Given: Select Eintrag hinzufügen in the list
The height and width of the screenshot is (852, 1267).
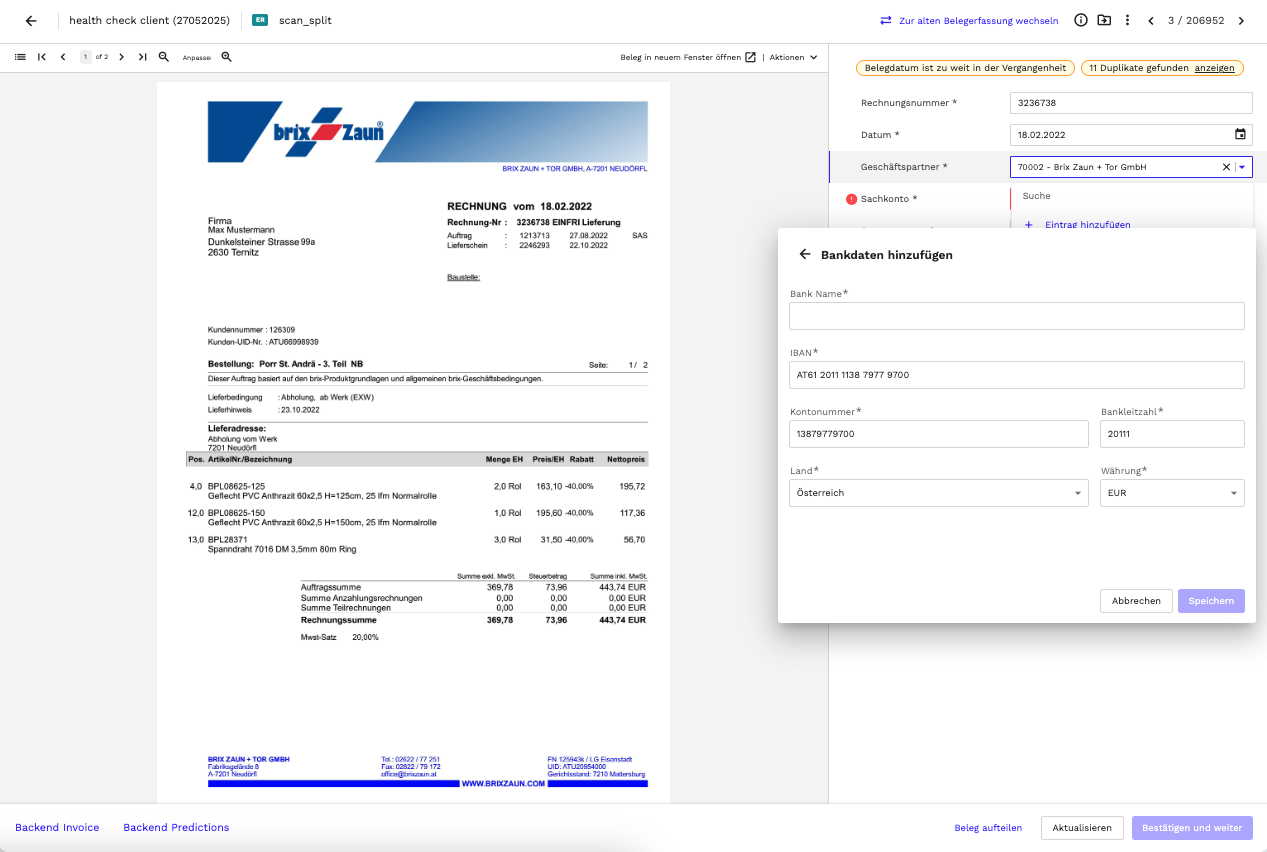Looking at the screenshot, I should (1087, 224).
